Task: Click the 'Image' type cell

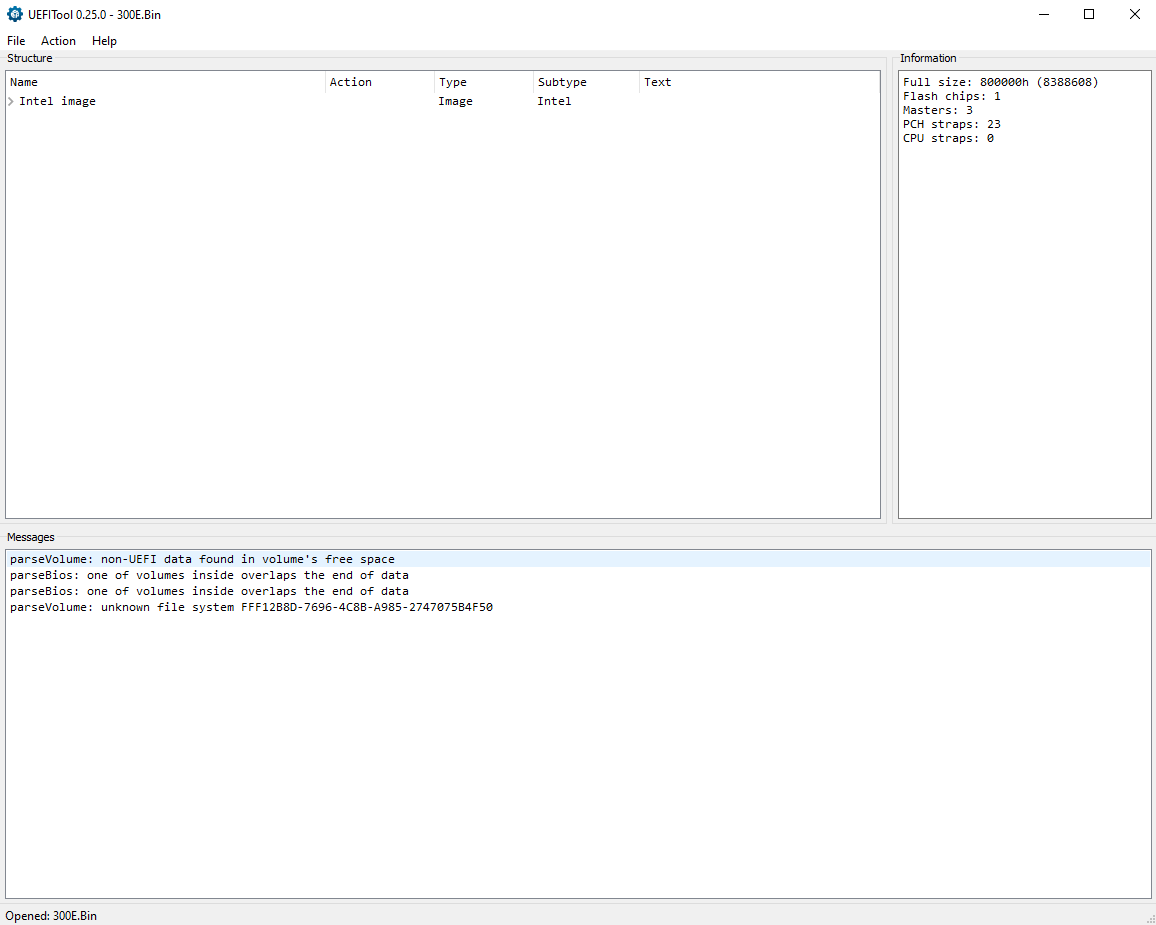Action: click(456, 101)
